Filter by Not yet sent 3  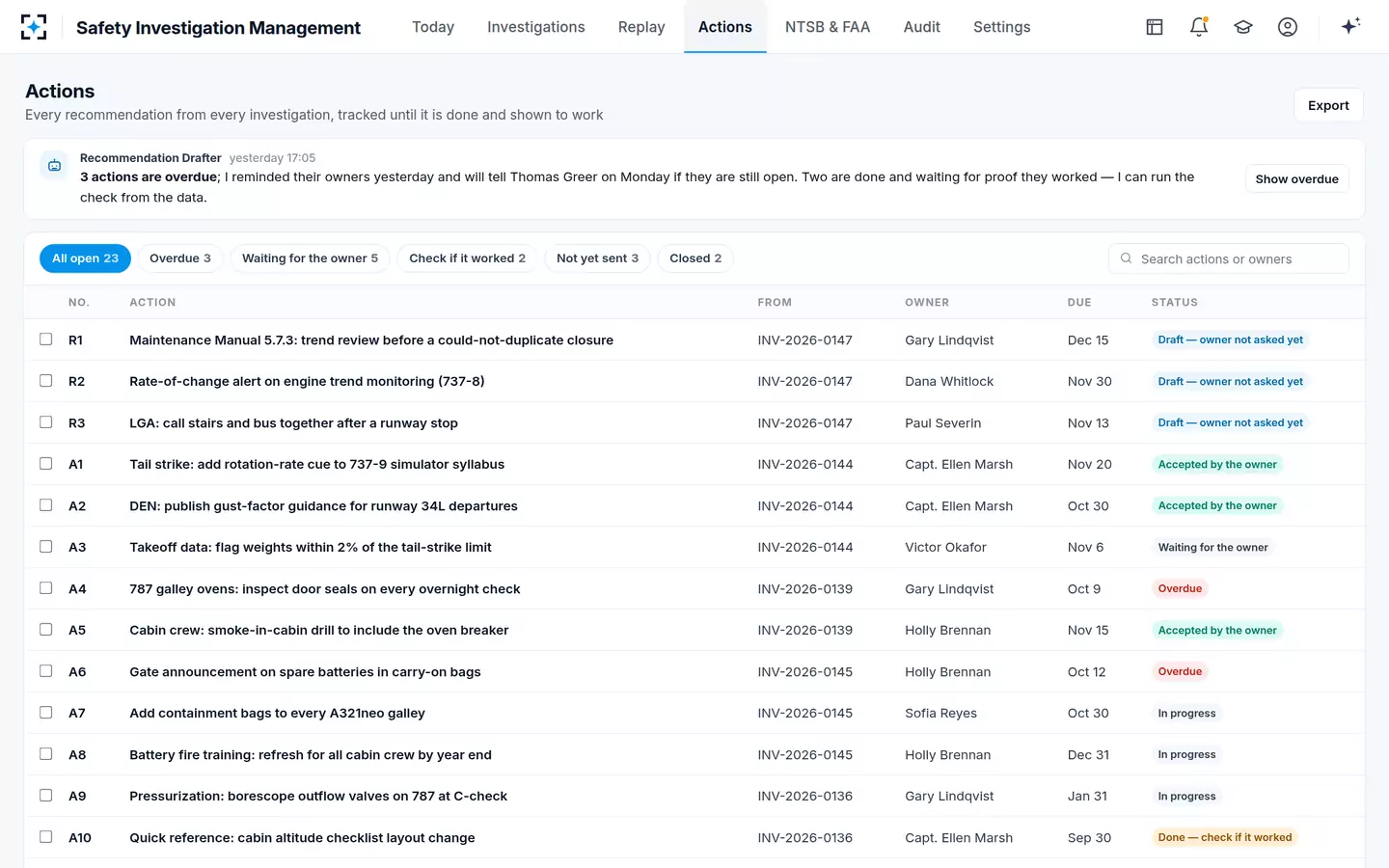pos(598,258)
